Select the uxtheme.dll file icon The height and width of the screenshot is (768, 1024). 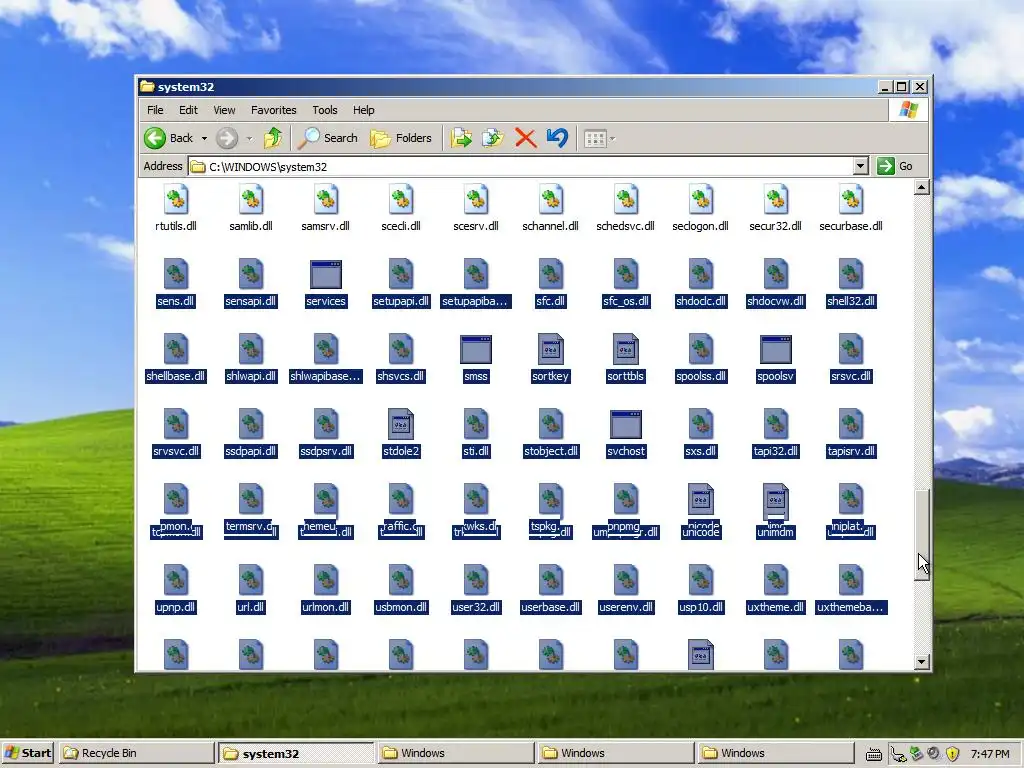[776, 580]
